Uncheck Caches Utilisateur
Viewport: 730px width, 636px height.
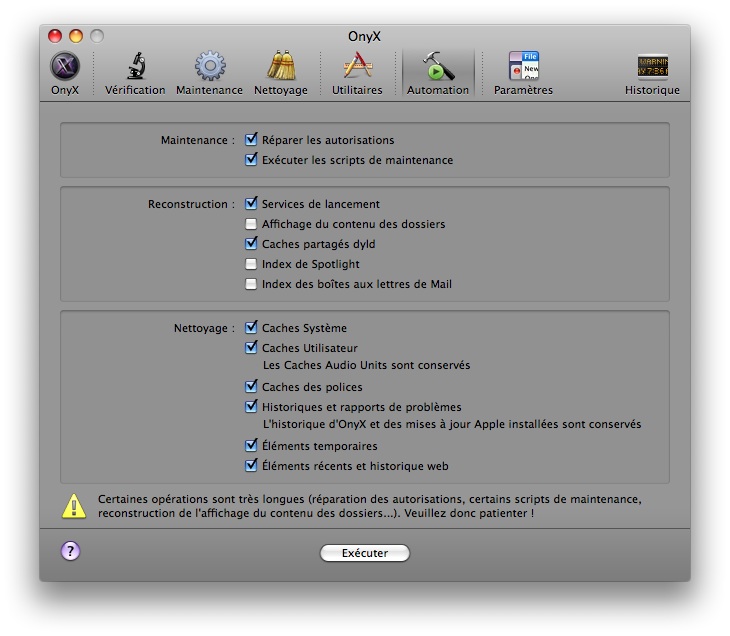[x=251, y=348]
